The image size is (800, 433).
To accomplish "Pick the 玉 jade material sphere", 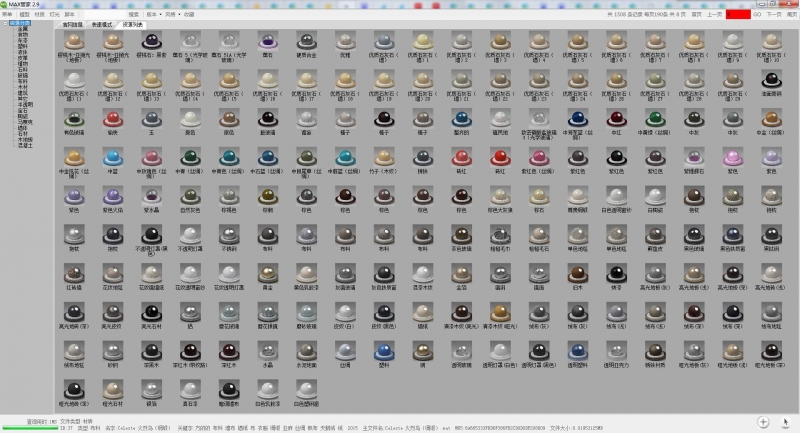I will pyautogui.click(x=152, y=119).
